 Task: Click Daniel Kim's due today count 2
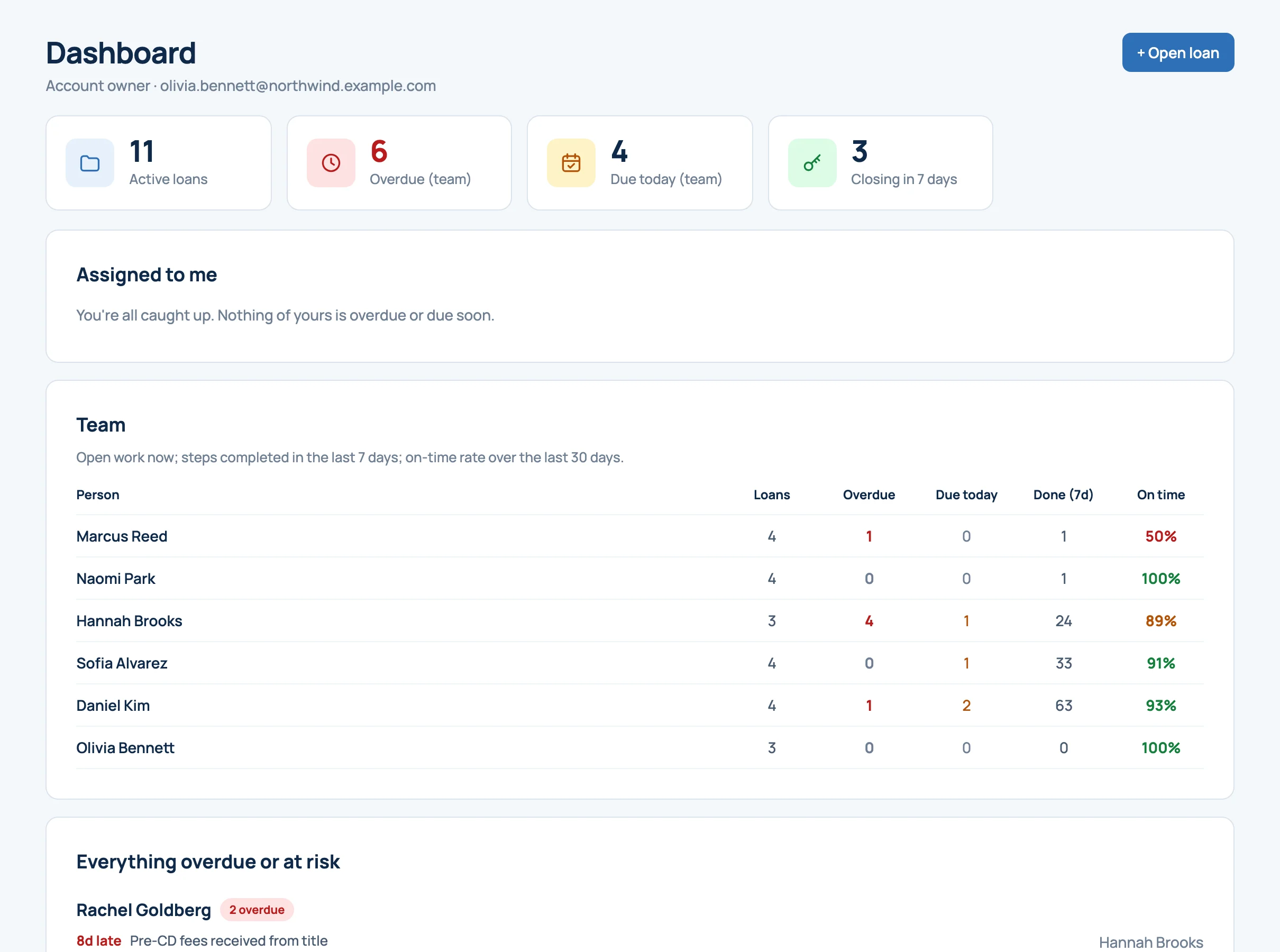click(966, 706)
